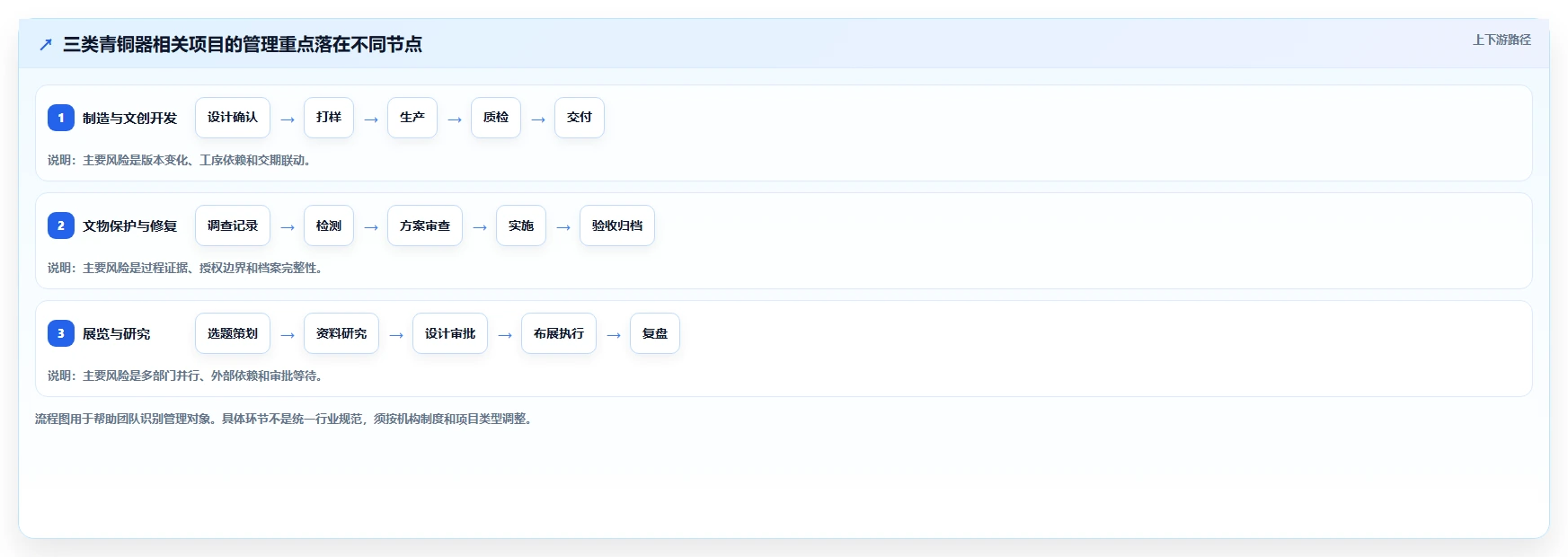This screenshot has width=1568, height=557.
Task: Click the note about 版本变化、工序依赖和交期联动
Action: [x=180, y=160]
